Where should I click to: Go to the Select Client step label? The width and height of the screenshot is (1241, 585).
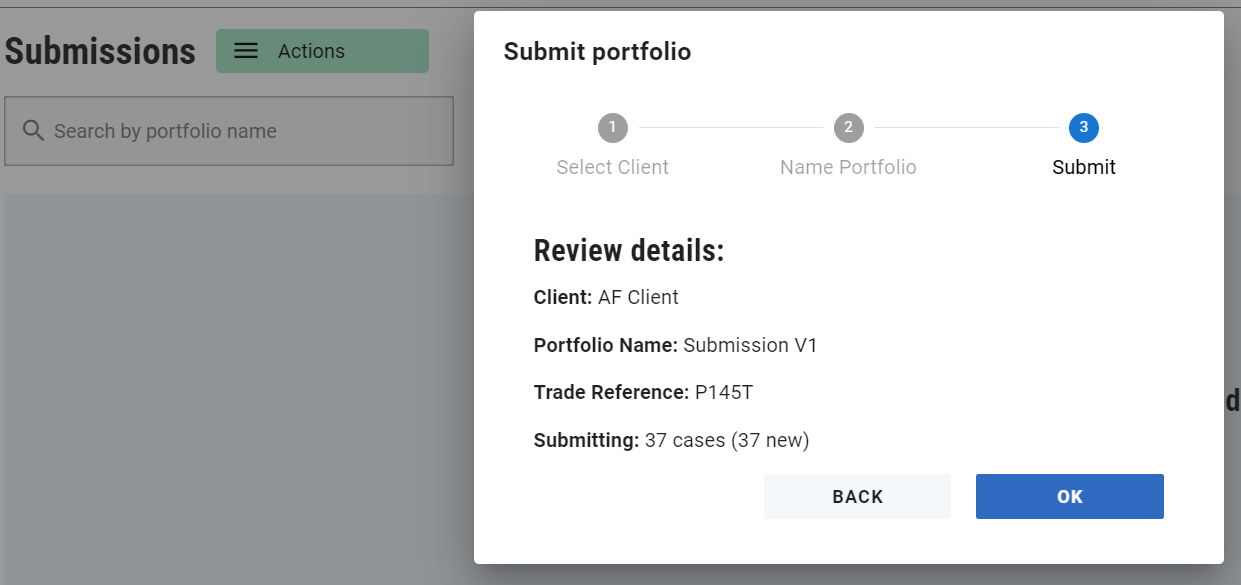pos(612,167)
